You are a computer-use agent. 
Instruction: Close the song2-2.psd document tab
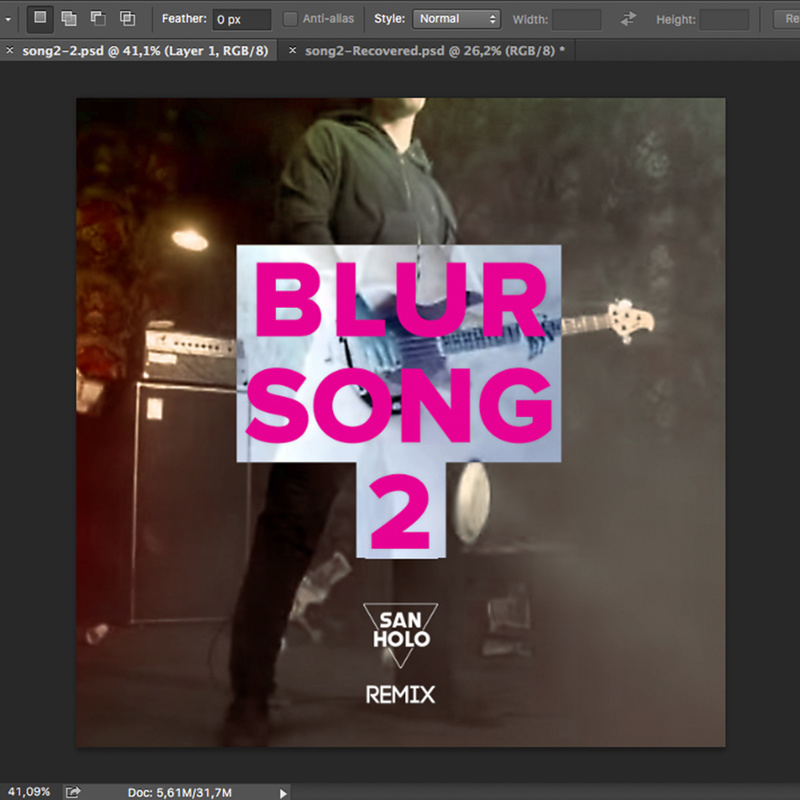pyautogui.click(x=10, y=50)
